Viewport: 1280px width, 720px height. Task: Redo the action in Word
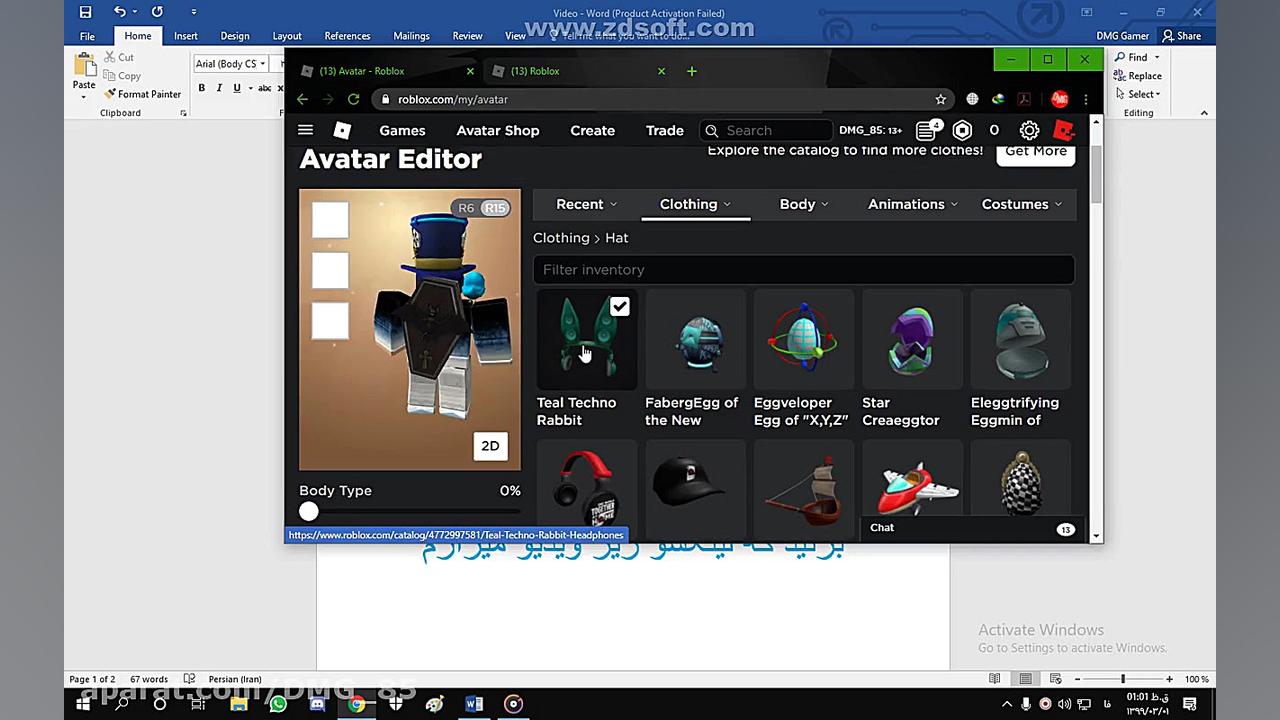[157, 12]
